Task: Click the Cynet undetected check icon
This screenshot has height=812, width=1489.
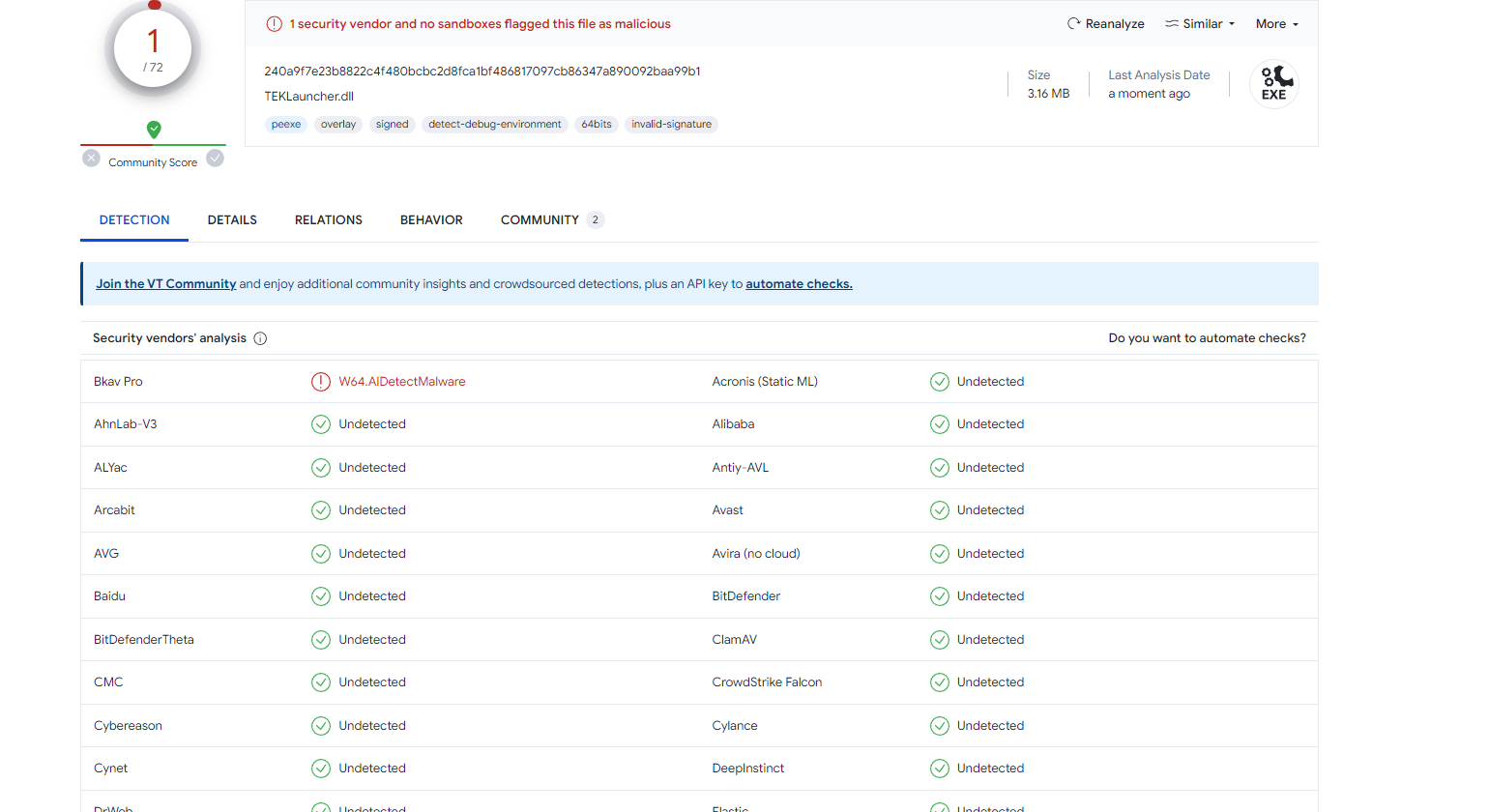Action: (x=321, y=768)
